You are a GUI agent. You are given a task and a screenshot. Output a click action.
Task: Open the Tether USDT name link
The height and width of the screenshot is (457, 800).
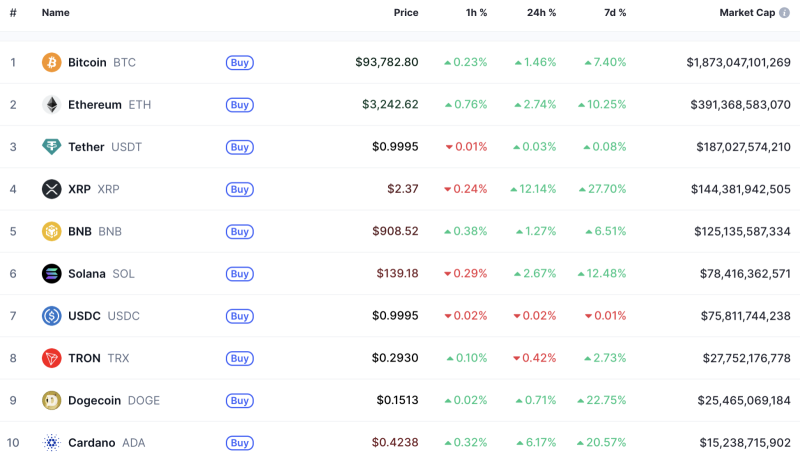[105, 147]
